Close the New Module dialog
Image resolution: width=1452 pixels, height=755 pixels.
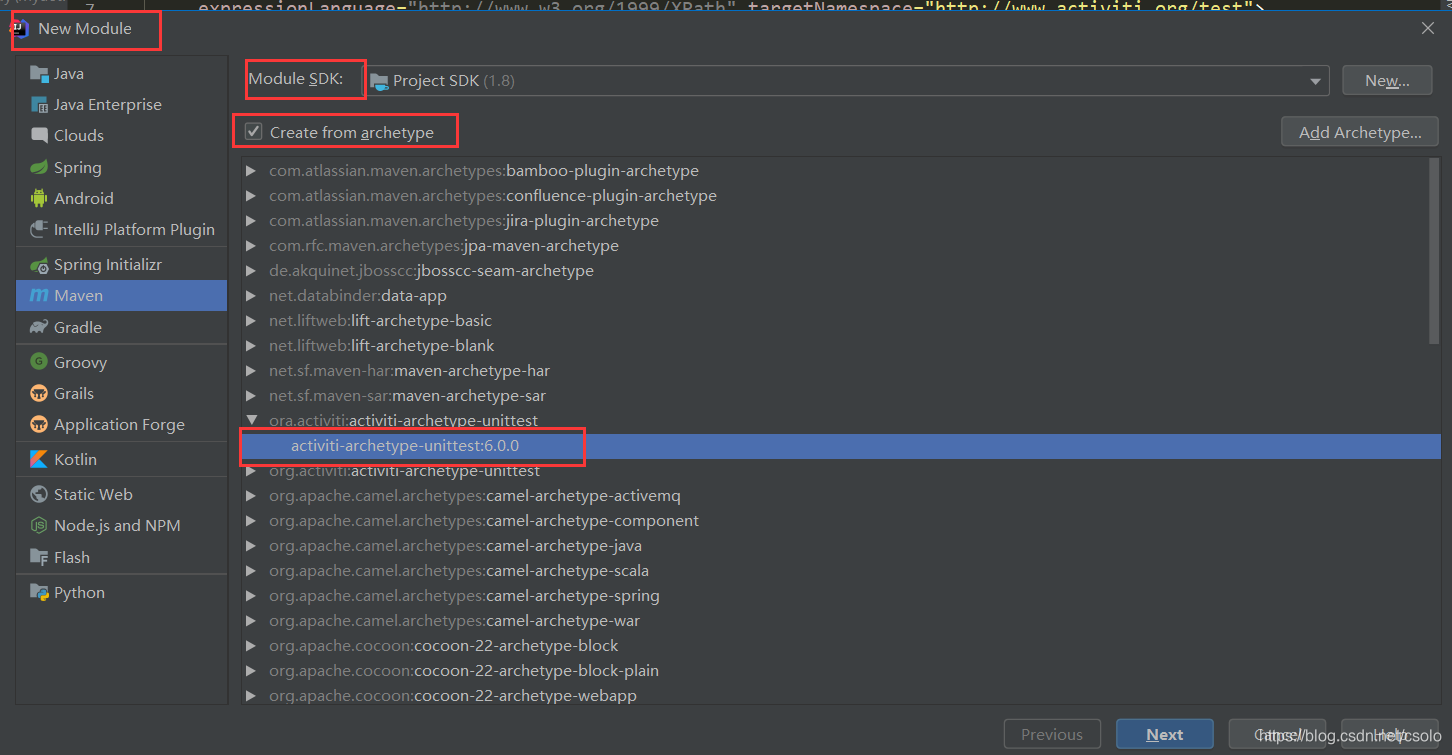pyautogui.click(x=1428, y=28)
